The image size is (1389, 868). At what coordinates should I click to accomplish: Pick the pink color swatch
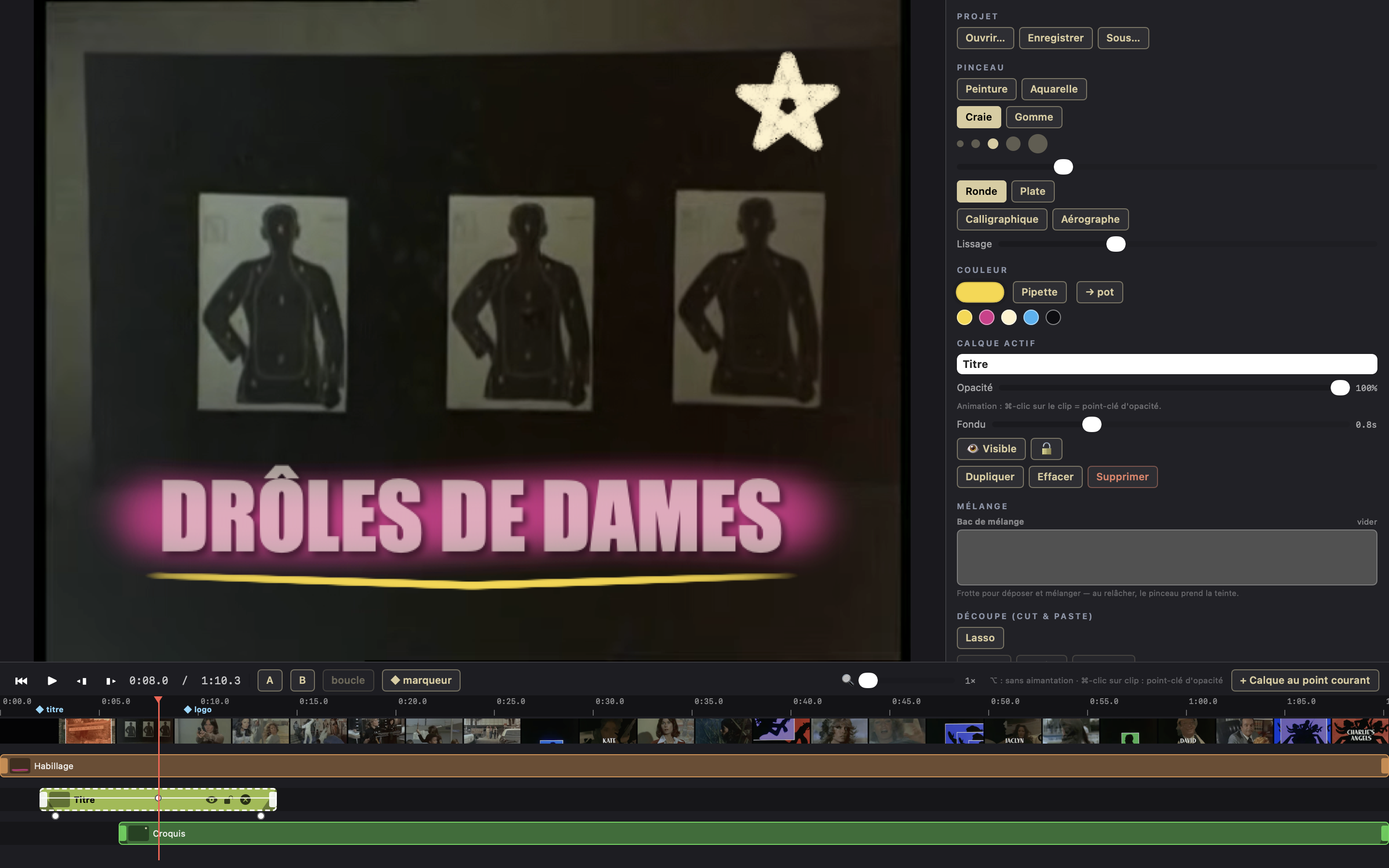click(x=987, y=317)
